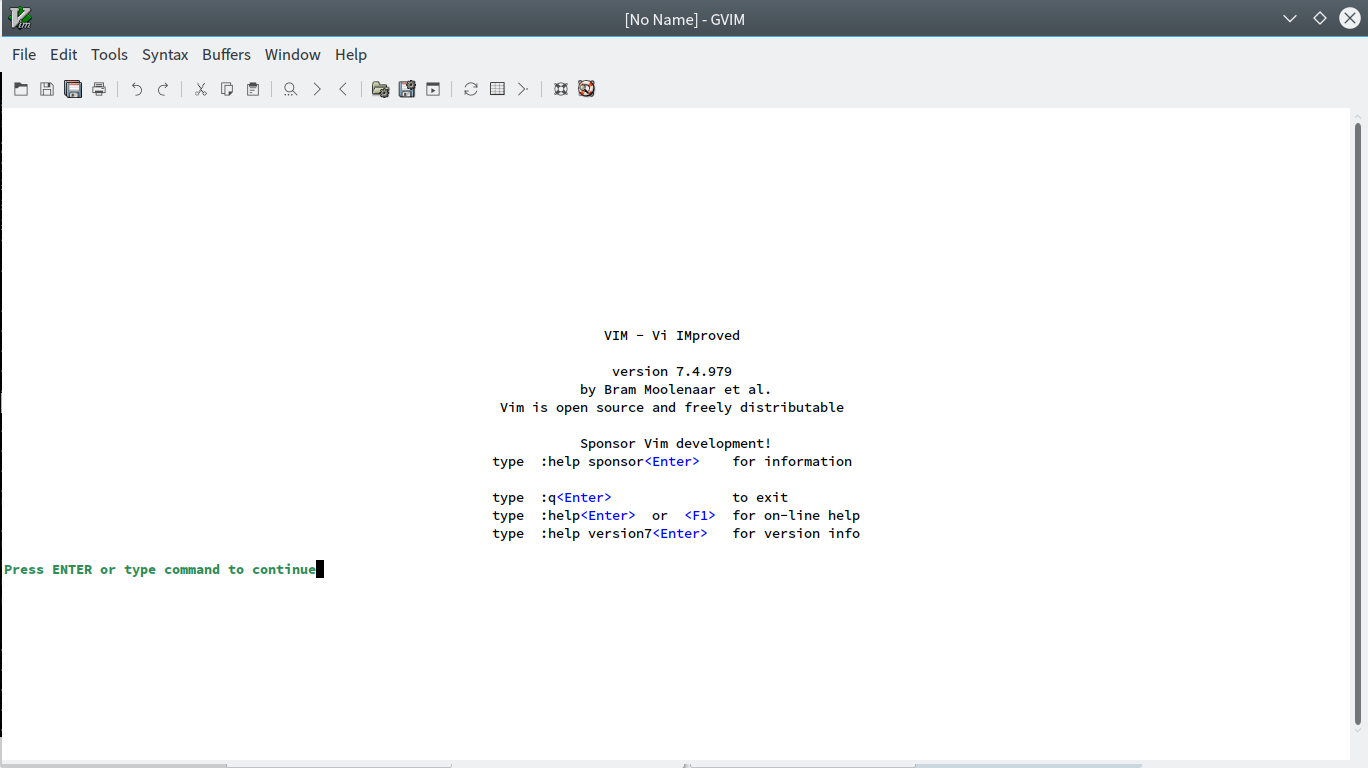This screenshot has width=1368, height=768.
Task: Click the blue '<F1>' key hint
Action: (700, 516)
